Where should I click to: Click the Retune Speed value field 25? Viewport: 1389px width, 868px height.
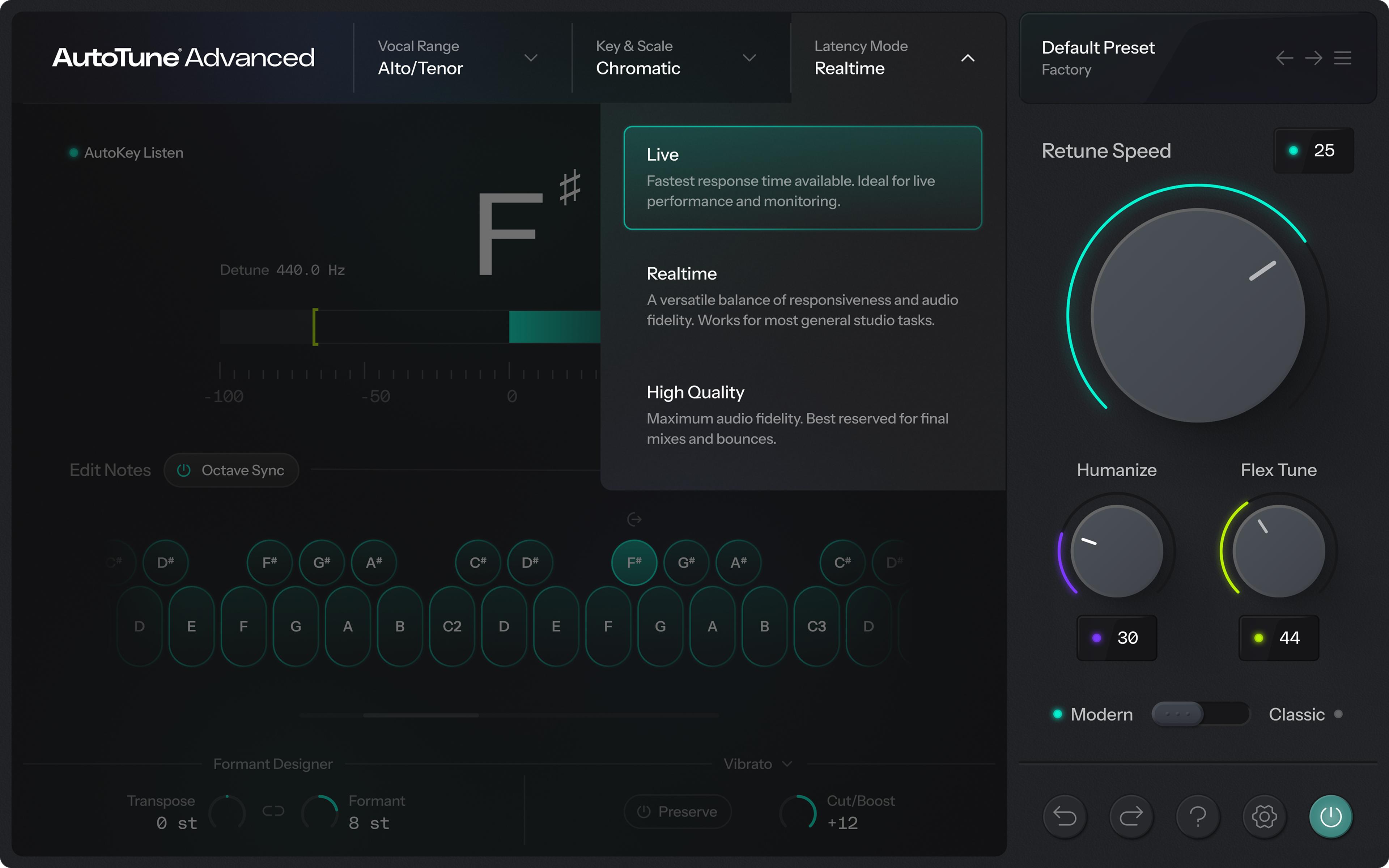(x=1314, y=150)
